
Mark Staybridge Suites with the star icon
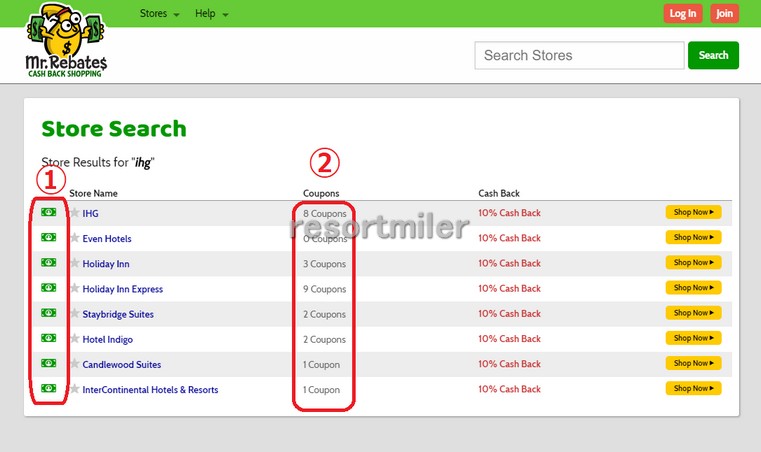[x=74, y=314]
